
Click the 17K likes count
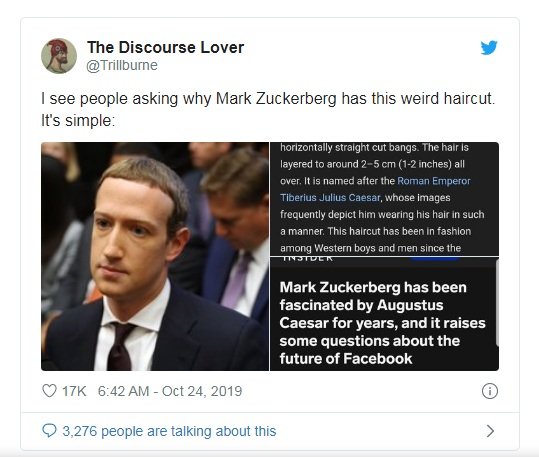coord(74,391)
